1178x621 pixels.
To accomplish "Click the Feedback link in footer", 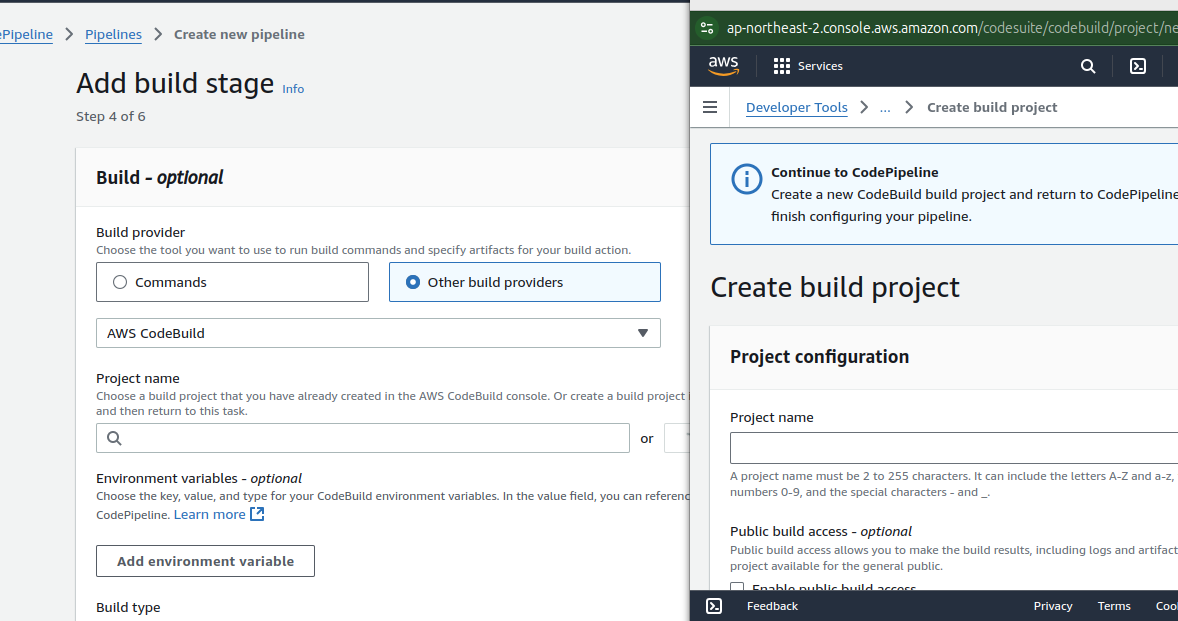I will click(772, 606).
